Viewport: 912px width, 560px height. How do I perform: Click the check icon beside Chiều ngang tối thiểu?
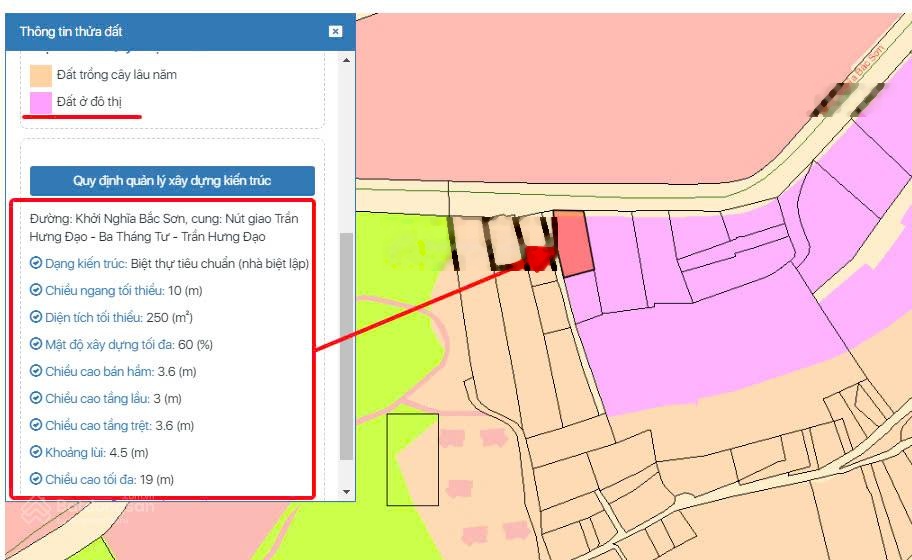(36, 290)
